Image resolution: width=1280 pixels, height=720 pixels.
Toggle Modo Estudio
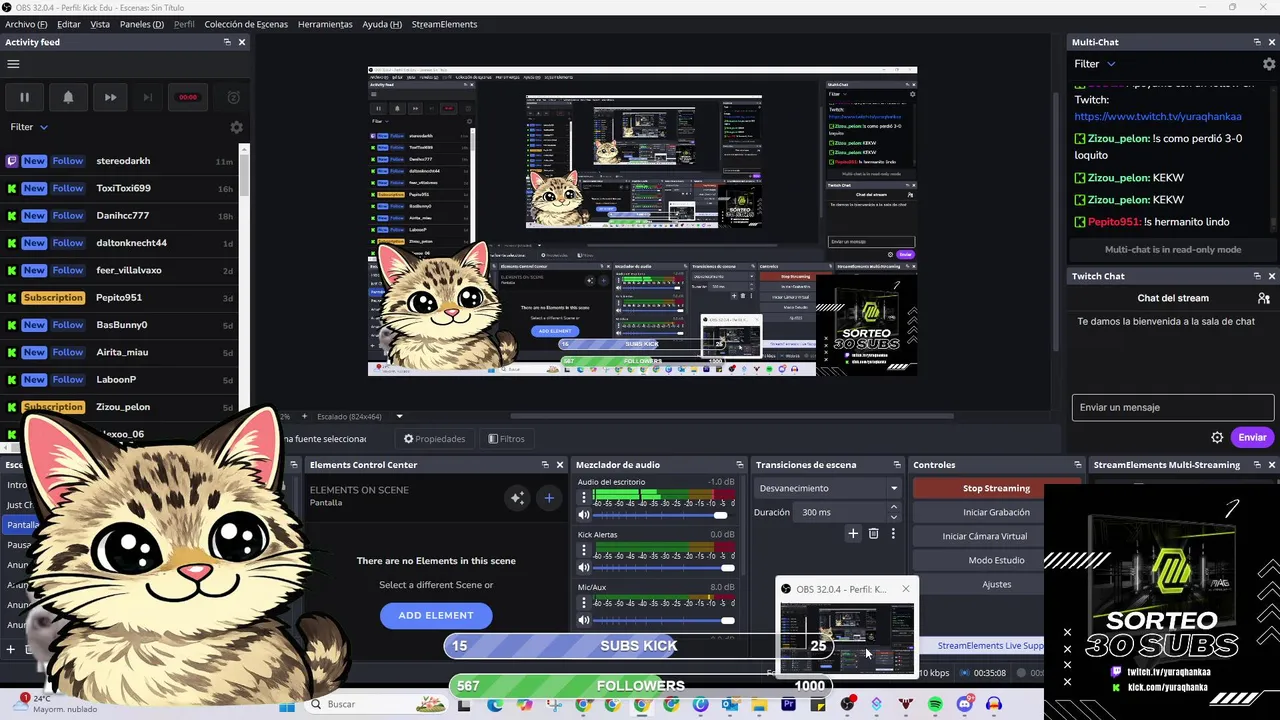point(996,560)
